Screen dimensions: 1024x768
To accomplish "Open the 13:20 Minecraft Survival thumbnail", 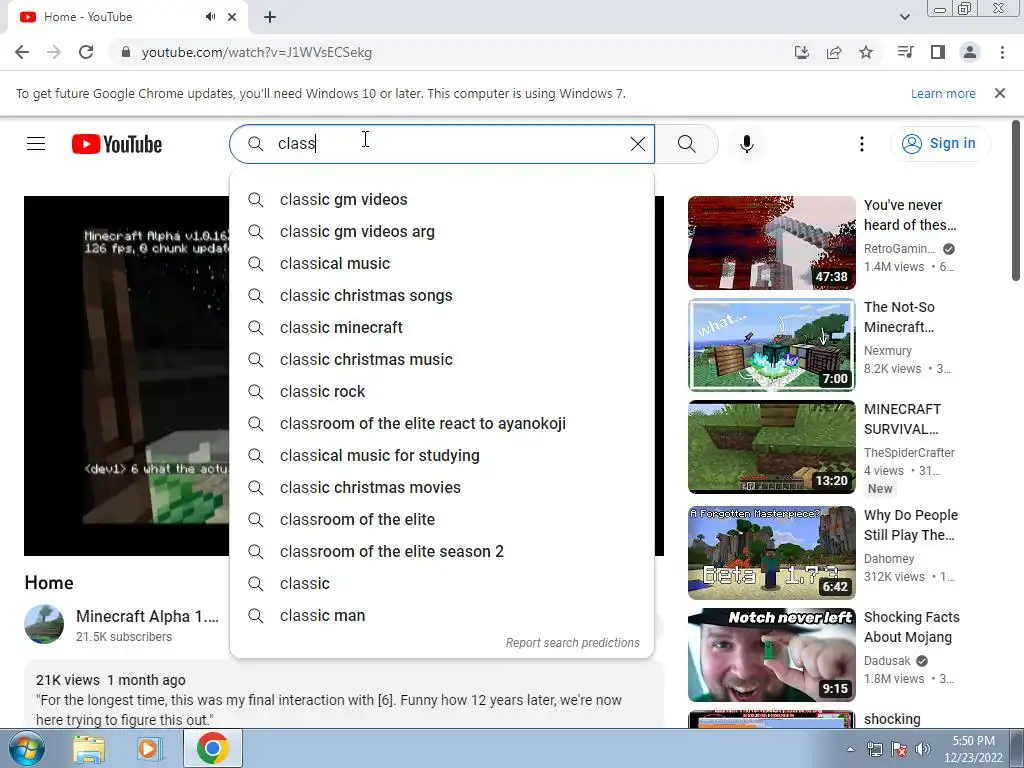I will tap(771, 447).
